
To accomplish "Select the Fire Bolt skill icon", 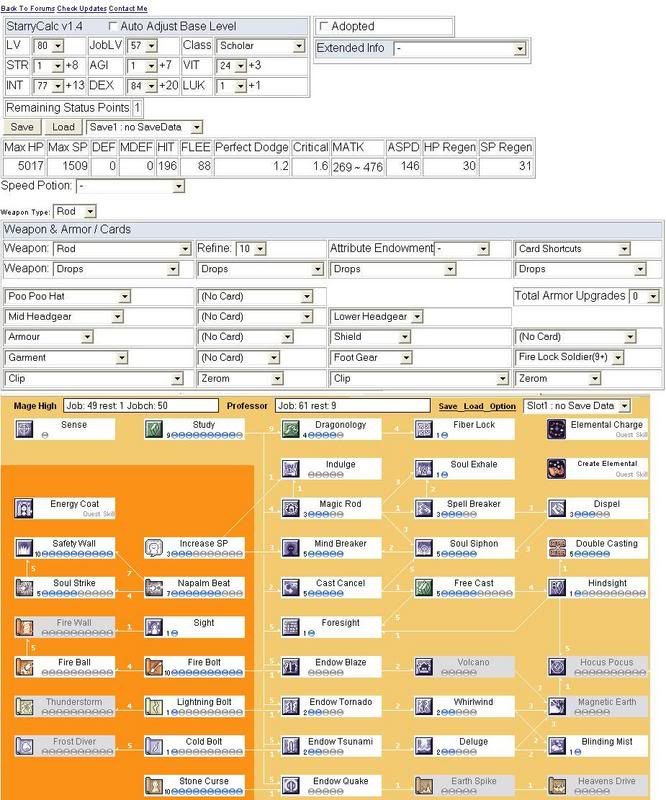I will pos(155,666).
